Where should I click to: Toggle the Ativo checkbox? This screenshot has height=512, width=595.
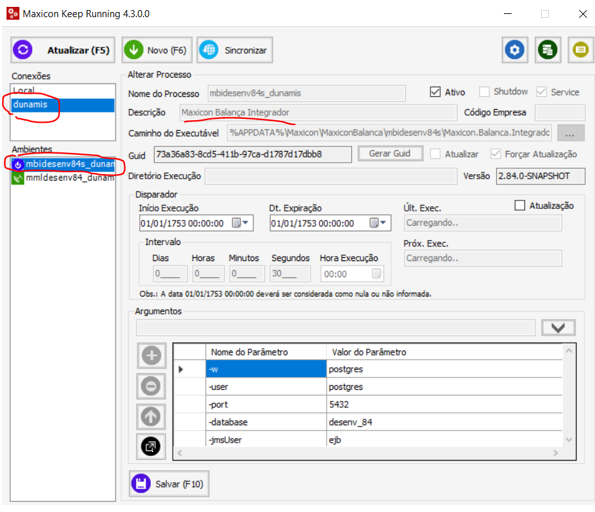coord(435,92)
